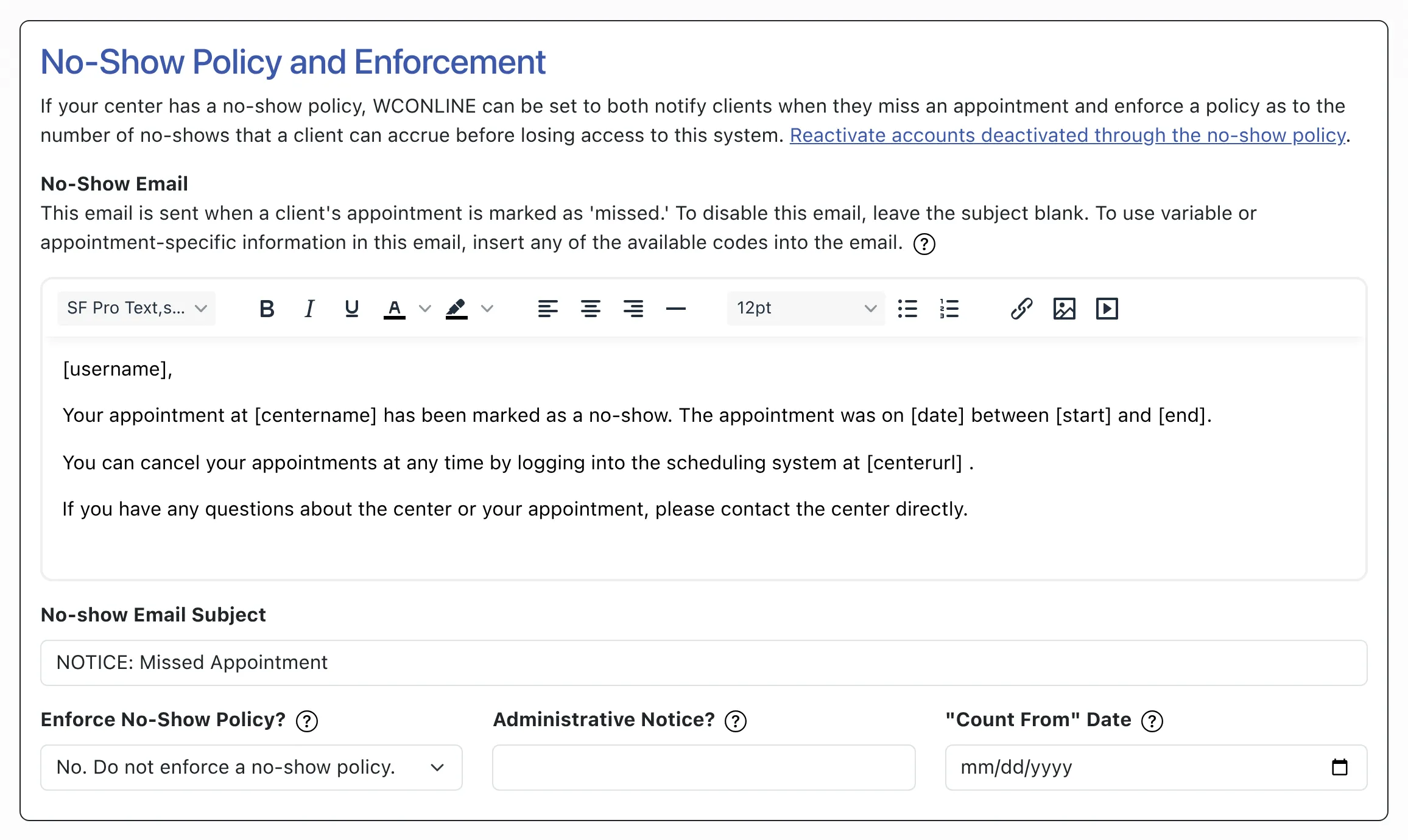The width and height of the screenshot is (1408, 840).
Task: Open the calendar date picker icon
Action: (1340, 767)
